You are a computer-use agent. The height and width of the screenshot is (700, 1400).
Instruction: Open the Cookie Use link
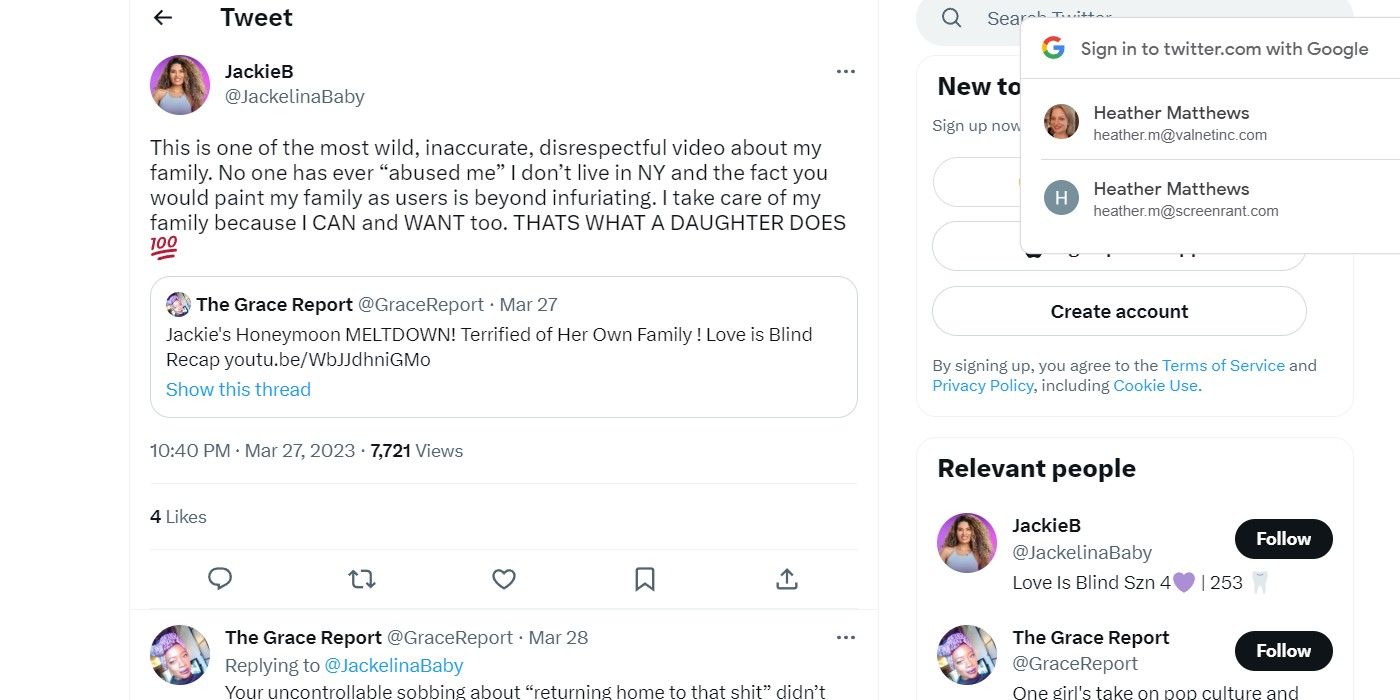(x=1155, y=386)
